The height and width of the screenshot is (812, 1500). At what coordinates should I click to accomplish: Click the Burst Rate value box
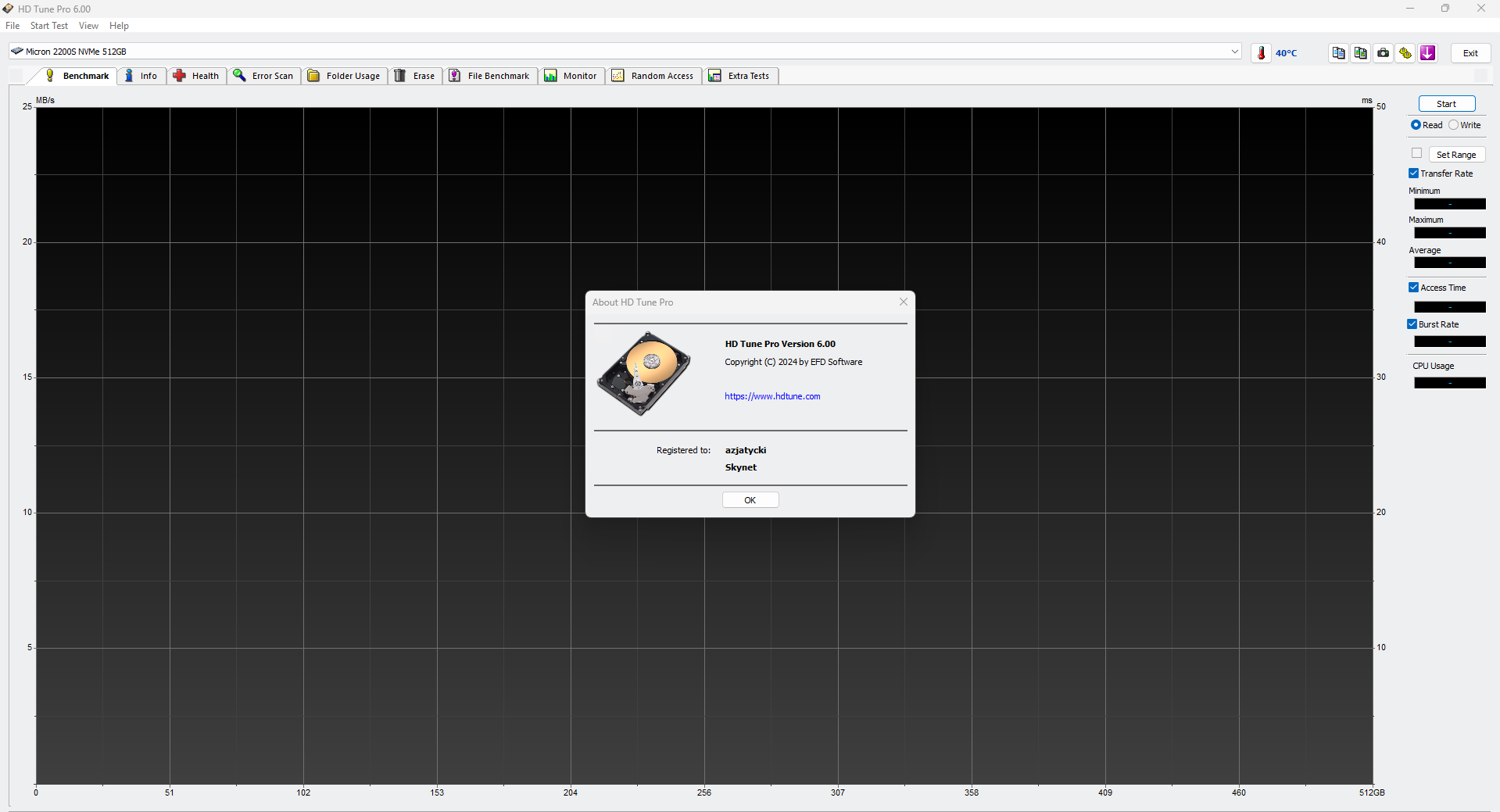tap(1450, 342)
